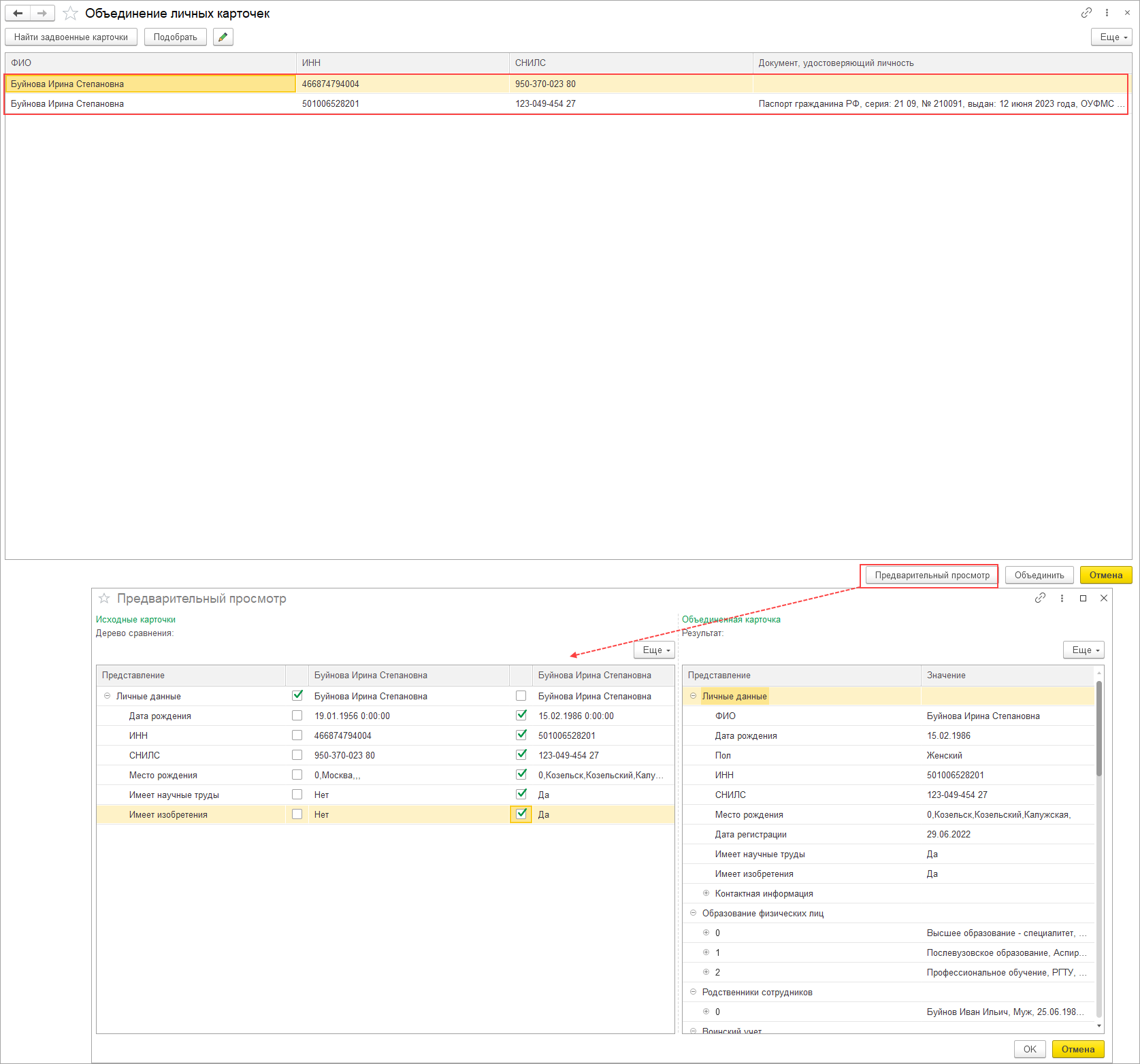Select 'Пол' row with value Женский

(888, 755)
